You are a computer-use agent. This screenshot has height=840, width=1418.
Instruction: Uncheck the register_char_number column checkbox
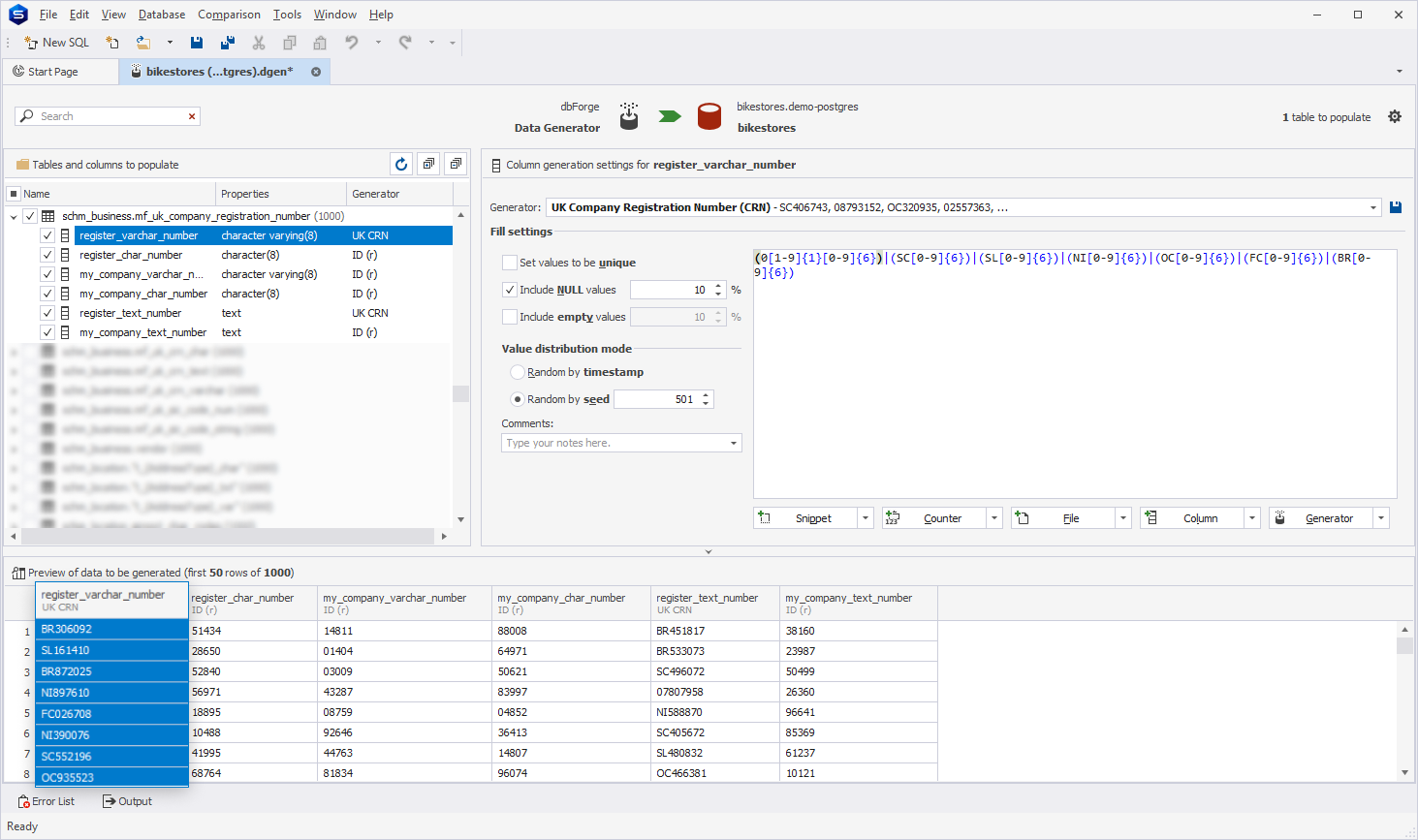click(x=47, y=255)
